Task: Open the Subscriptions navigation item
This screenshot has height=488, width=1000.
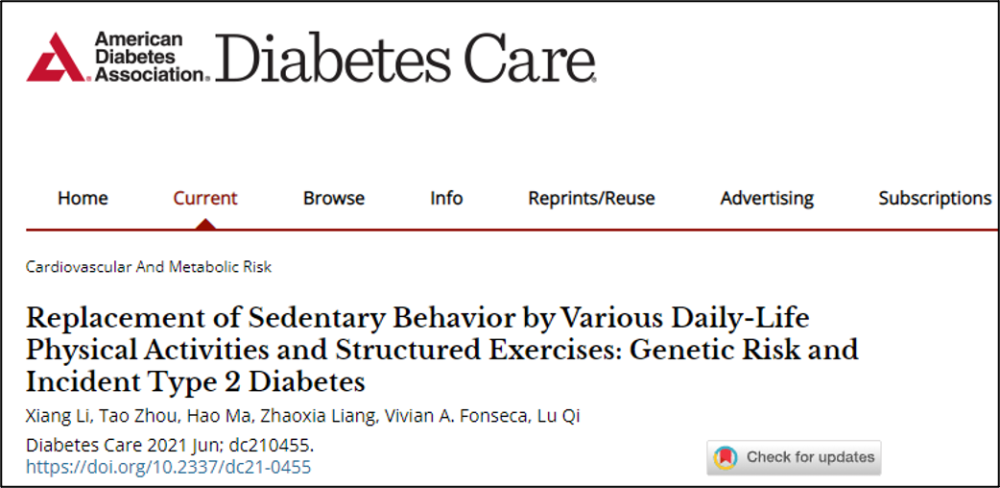Action: point(935,198)
